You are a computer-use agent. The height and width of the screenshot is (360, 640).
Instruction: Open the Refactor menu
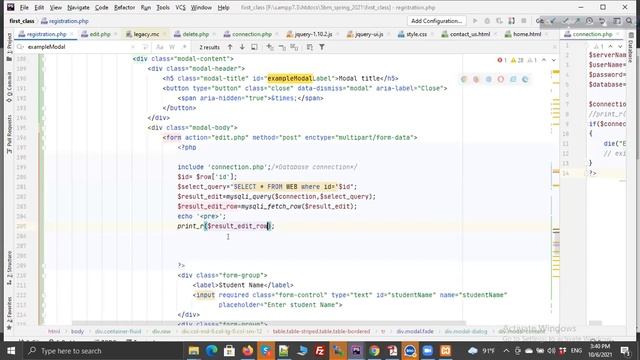tap(124, 7)
